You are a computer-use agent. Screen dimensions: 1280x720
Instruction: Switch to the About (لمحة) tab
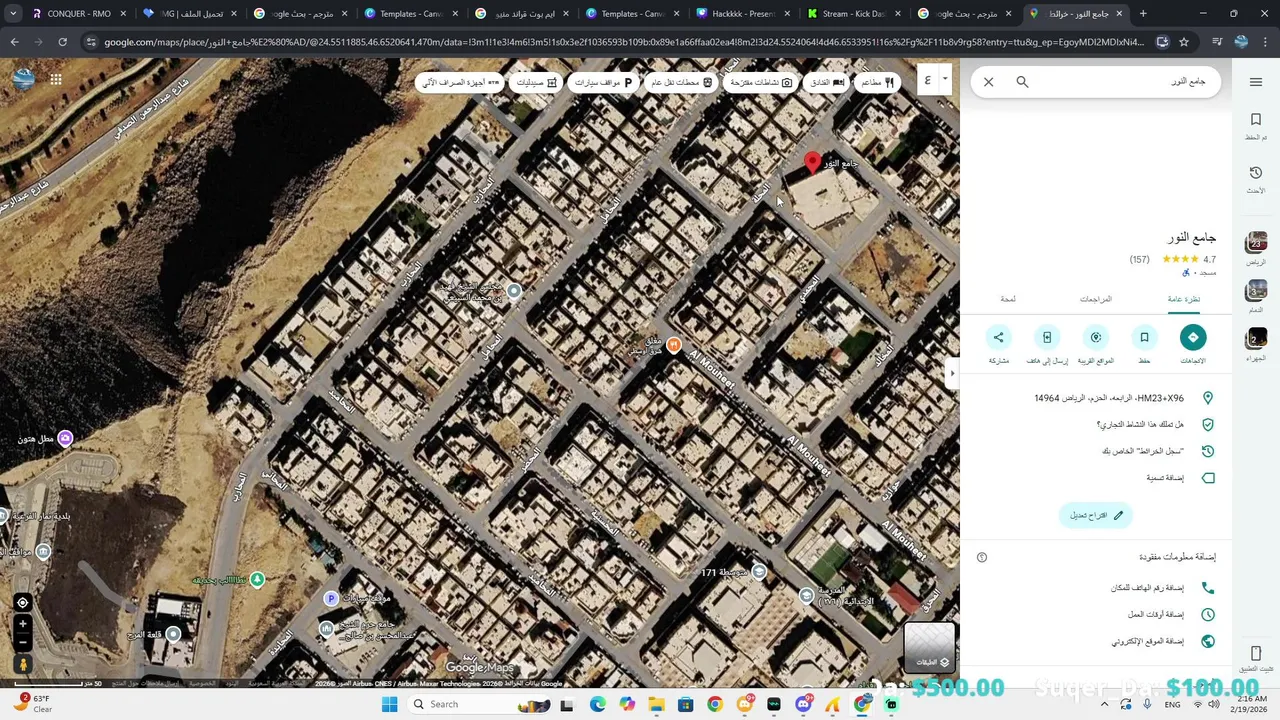click(1008, 299)
